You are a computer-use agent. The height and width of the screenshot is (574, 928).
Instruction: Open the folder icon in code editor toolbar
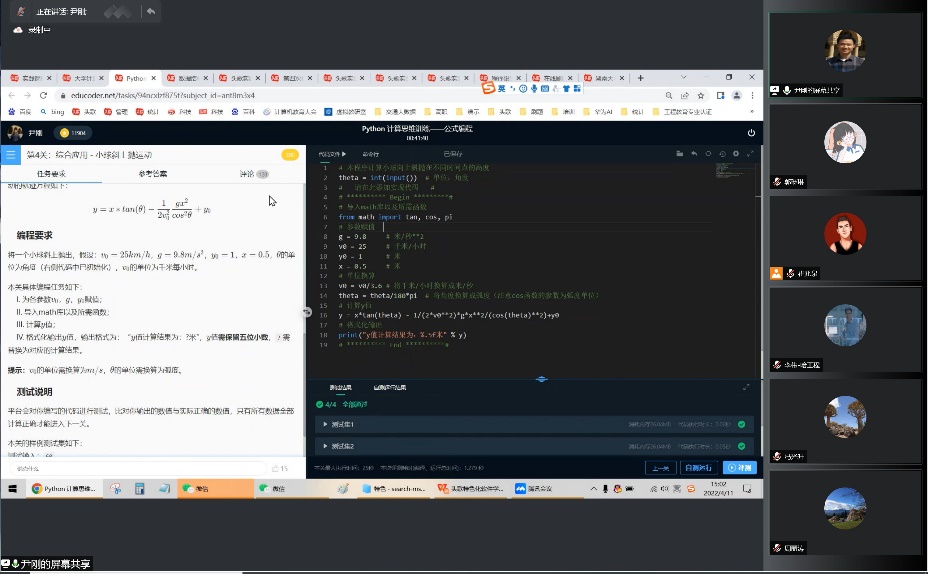coord(679,154)
